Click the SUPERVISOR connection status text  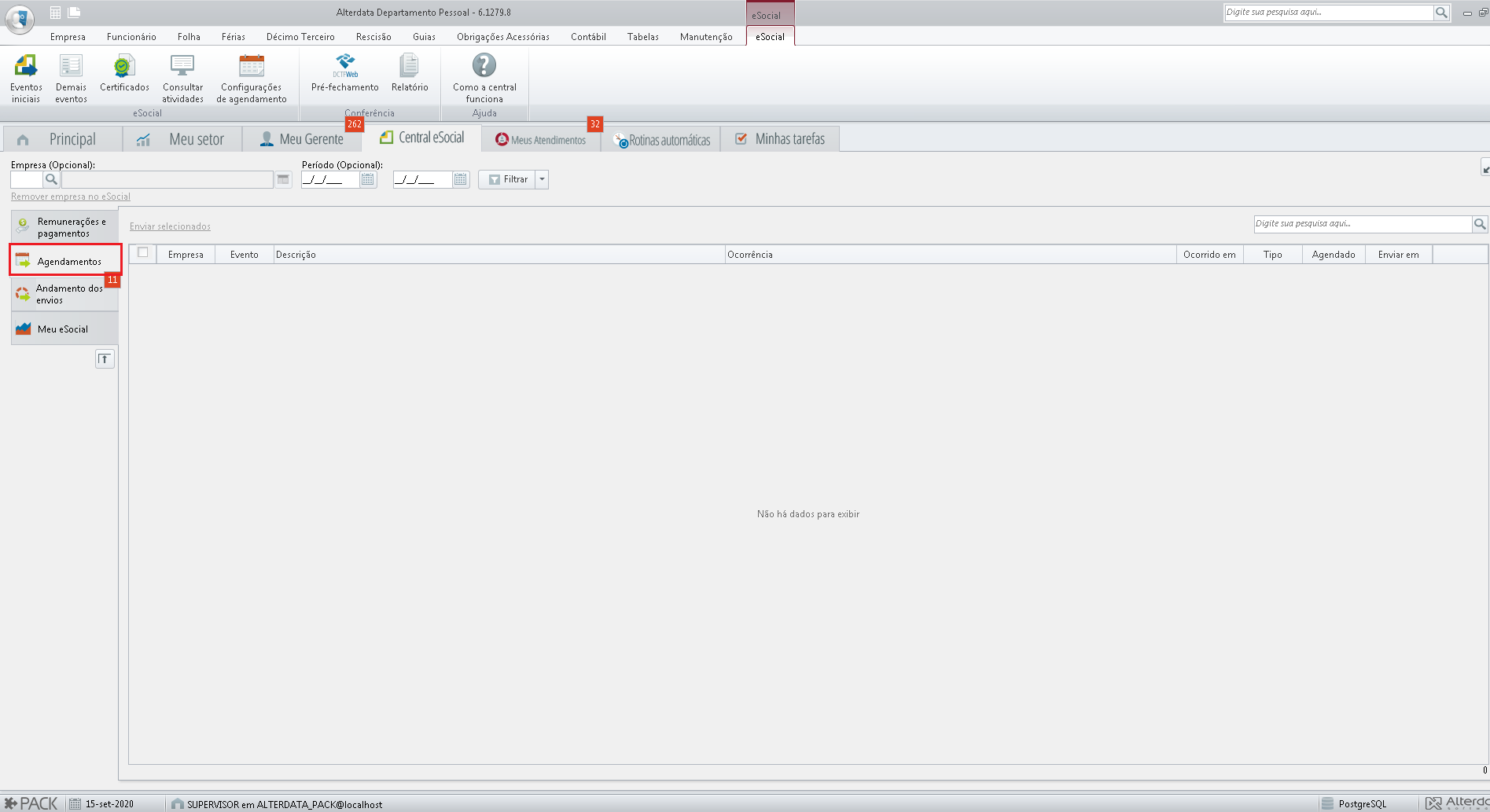tap(285, 804)
